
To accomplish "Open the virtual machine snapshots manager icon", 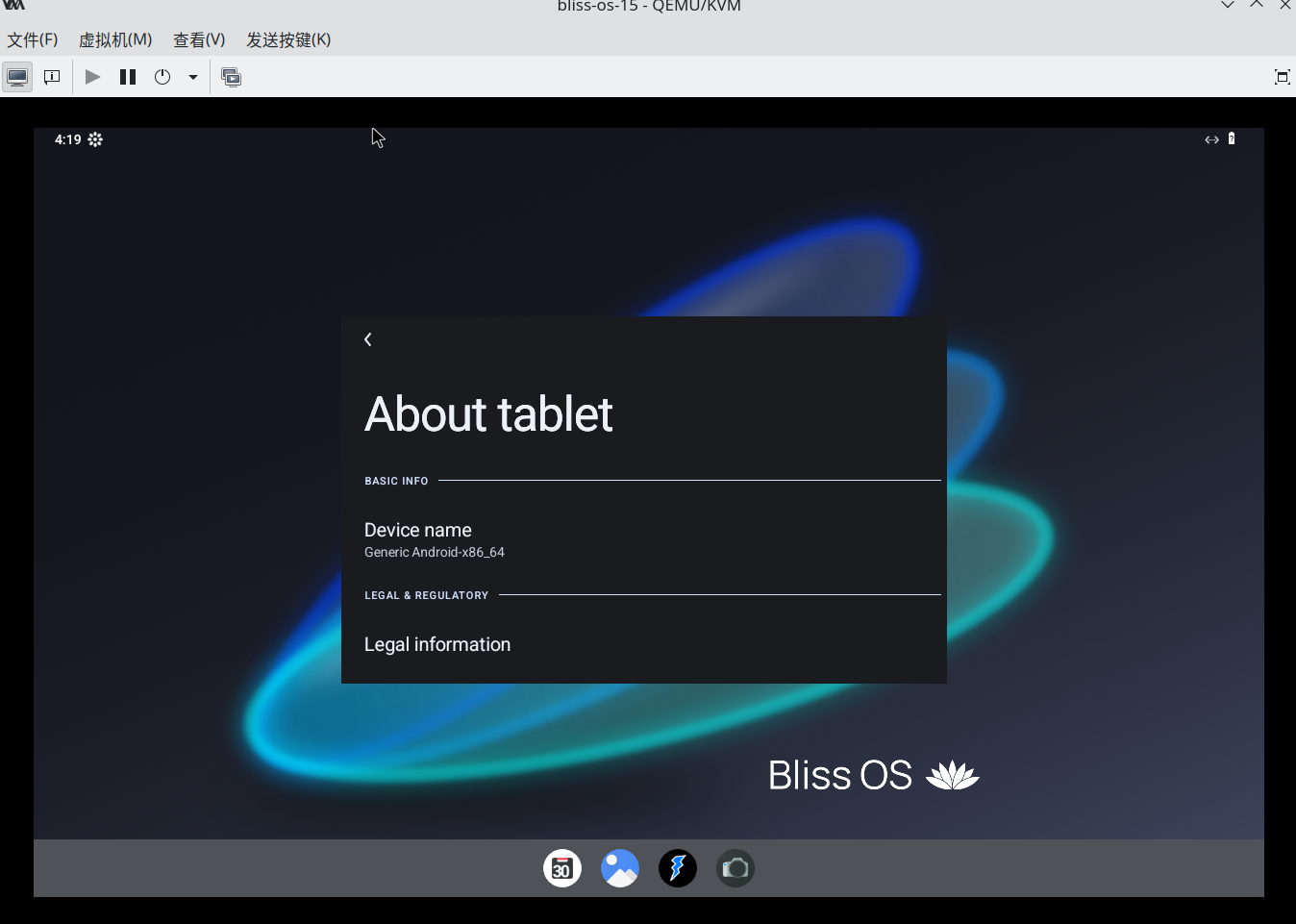I will pos(232,77).
